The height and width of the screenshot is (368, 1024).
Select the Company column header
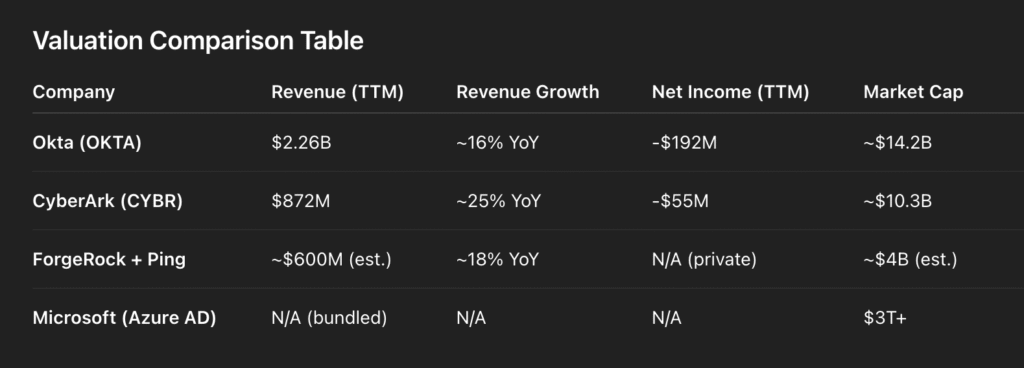[x=74, y=92]
